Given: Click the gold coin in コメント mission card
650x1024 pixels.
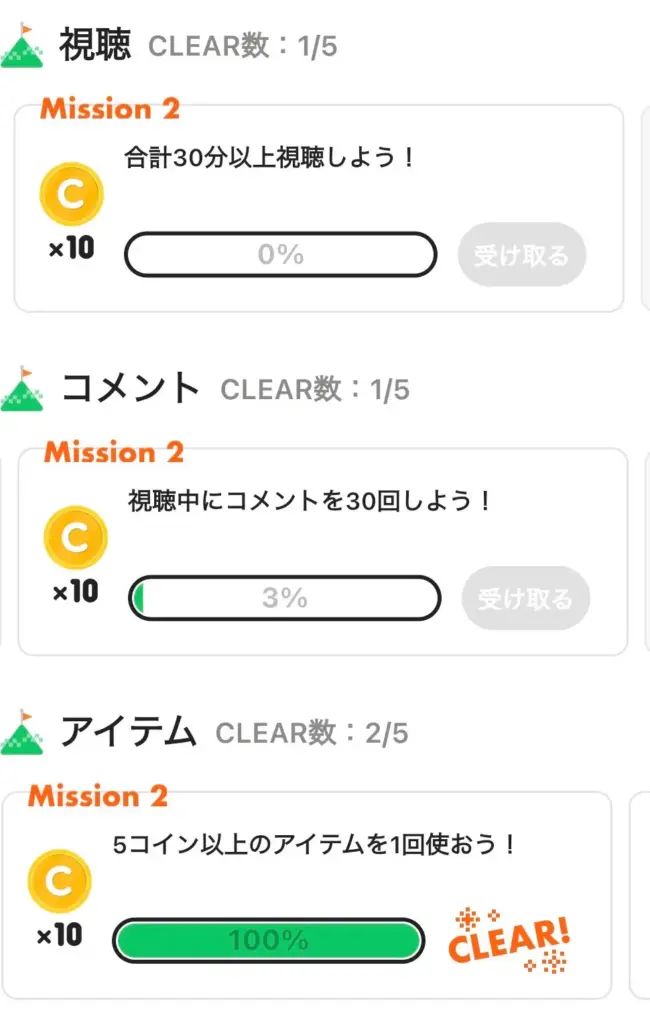Looking at the screenshot, I should (75, 538).
